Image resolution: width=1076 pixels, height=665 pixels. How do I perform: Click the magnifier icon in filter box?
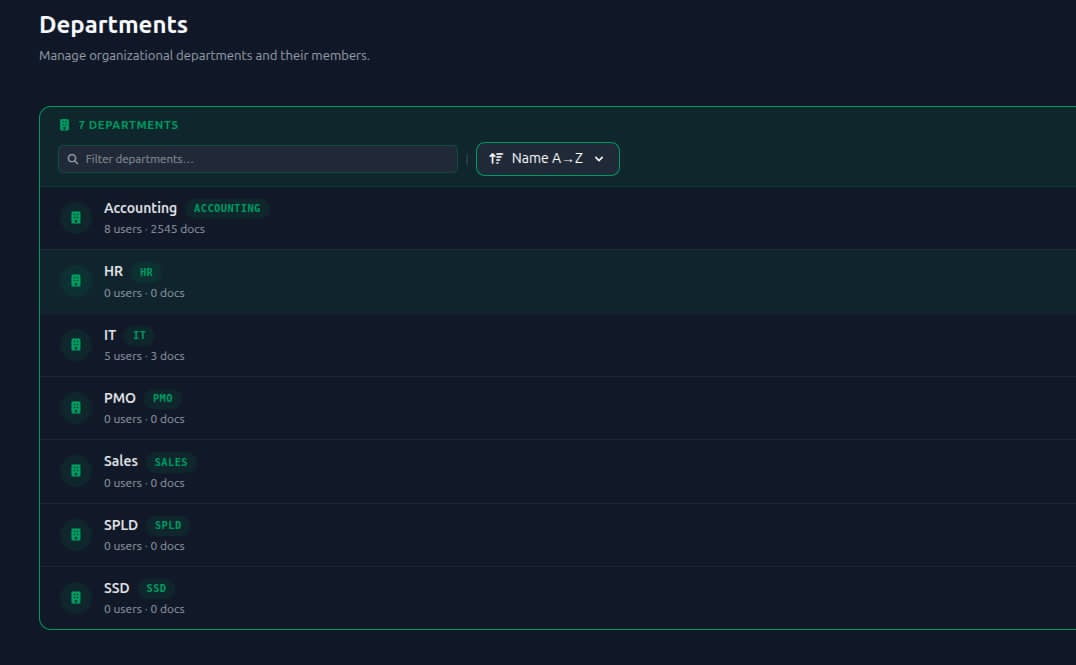73,159
